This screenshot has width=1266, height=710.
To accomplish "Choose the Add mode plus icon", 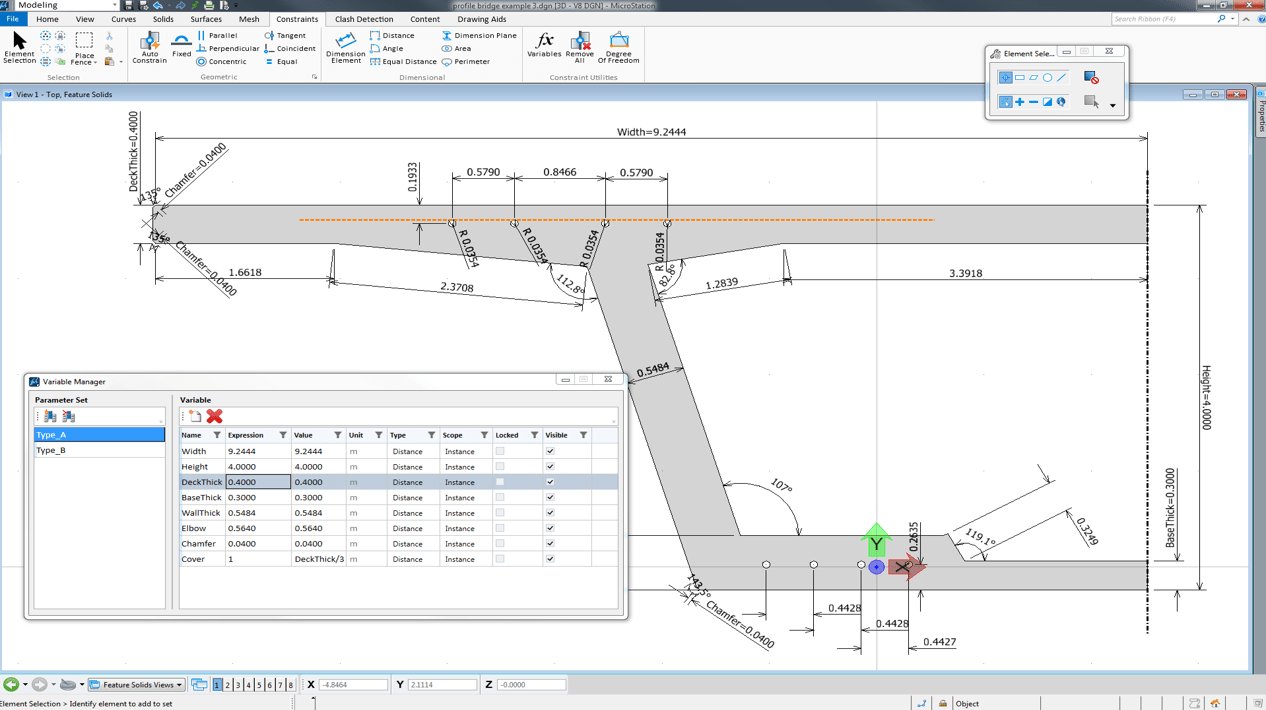I will pos(1019,102).
